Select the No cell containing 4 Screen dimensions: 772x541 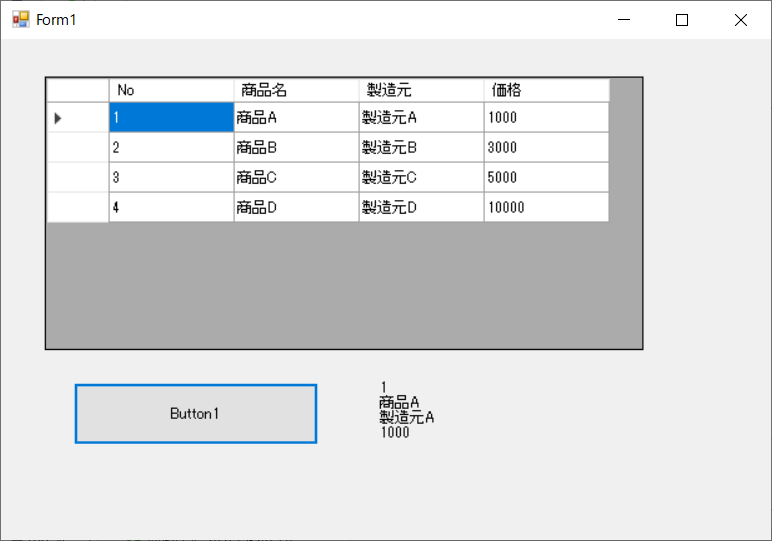171,207
